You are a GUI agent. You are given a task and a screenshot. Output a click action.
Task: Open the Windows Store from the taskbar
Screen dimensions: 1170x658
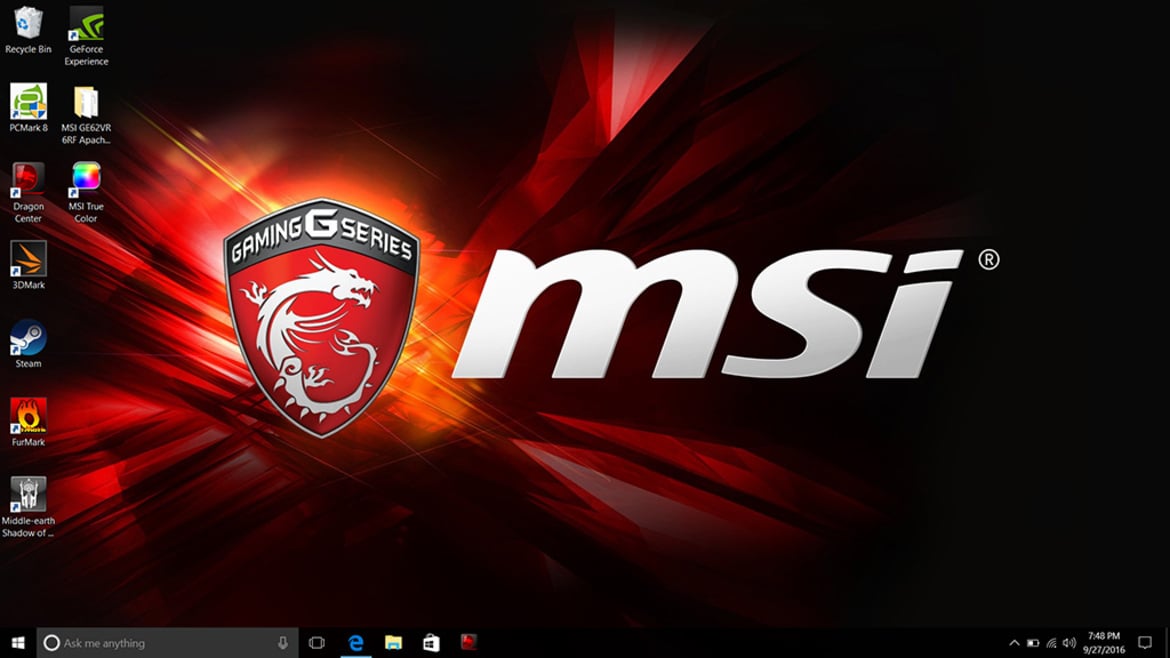point(431,642)
